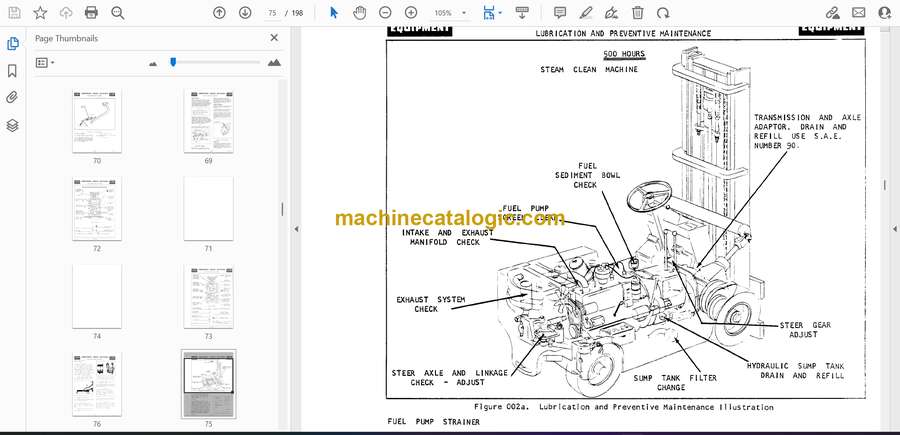Open the thumbnail options menu dropdown
Viewport: 900px width, 435px height.
[45, 63]
